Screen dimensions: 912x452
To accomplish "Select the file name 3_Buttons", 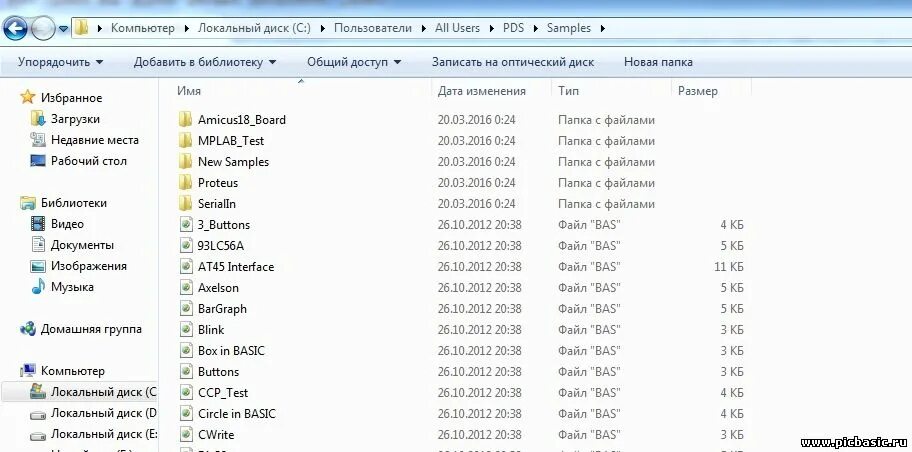I will coord(223,225).
